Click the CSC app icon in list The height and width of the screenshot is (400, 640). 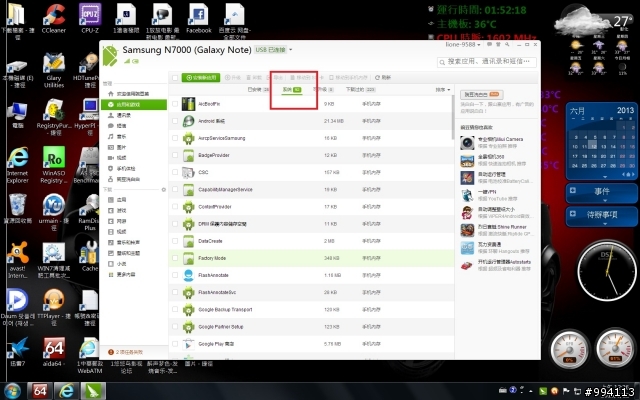click(188, 173)
